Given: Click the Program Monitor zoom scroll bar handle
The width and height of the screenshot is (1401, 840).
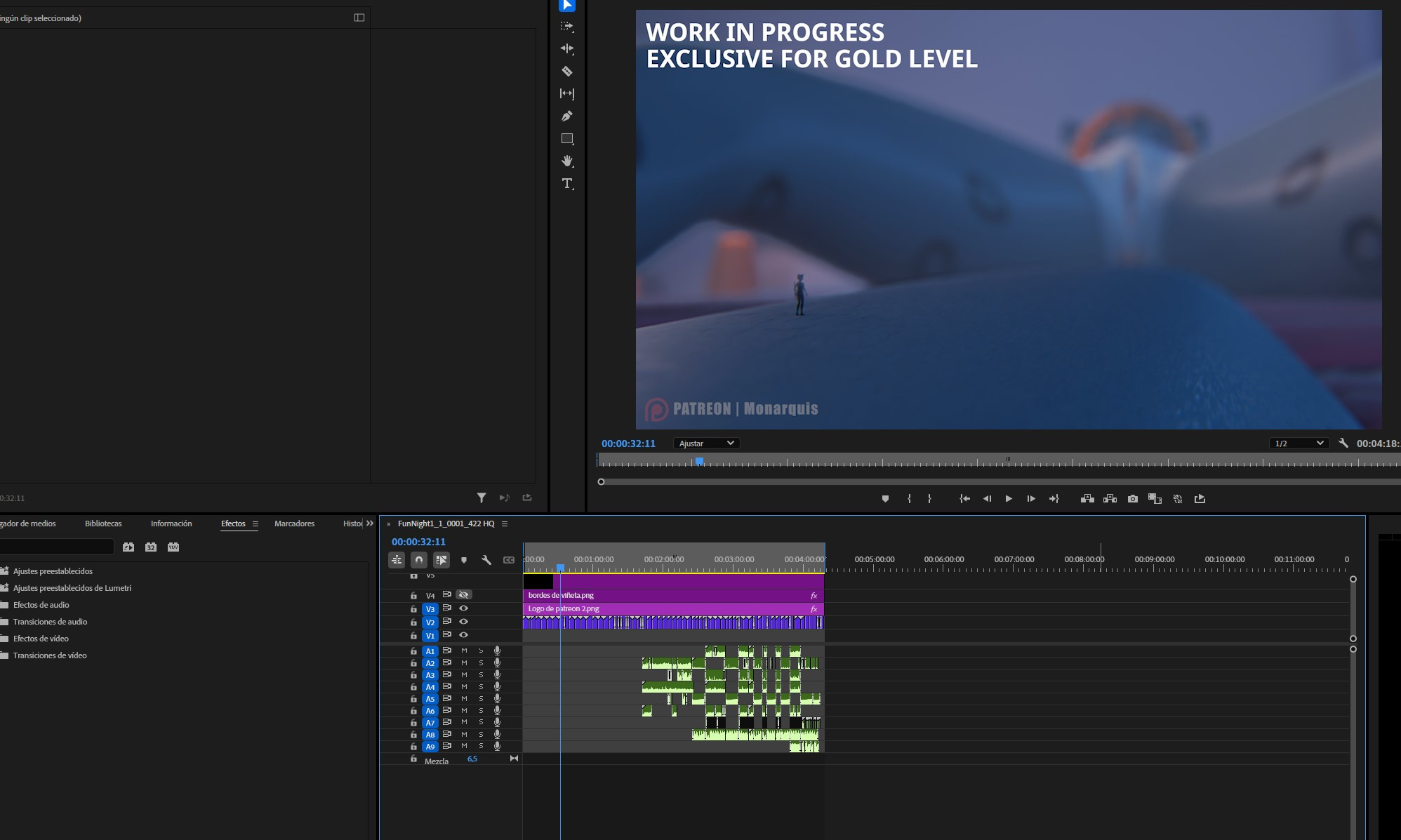Looking at the screenshot, I should point(601,482).
